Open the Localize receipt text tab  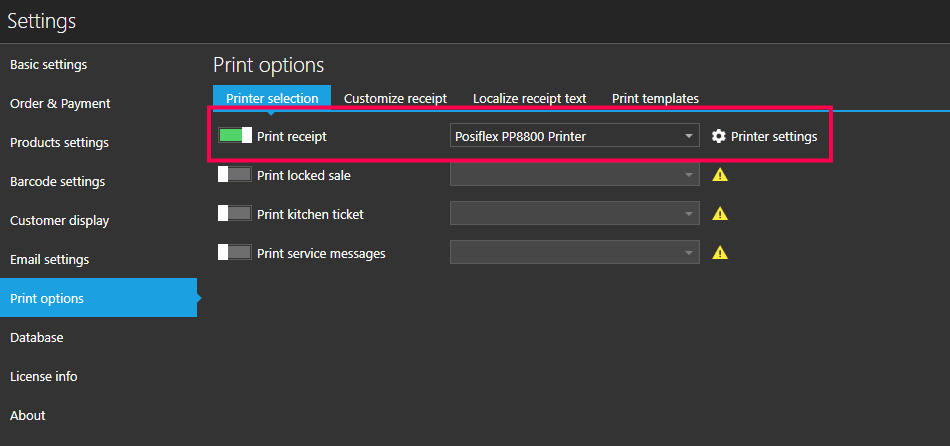pos(529,98)
